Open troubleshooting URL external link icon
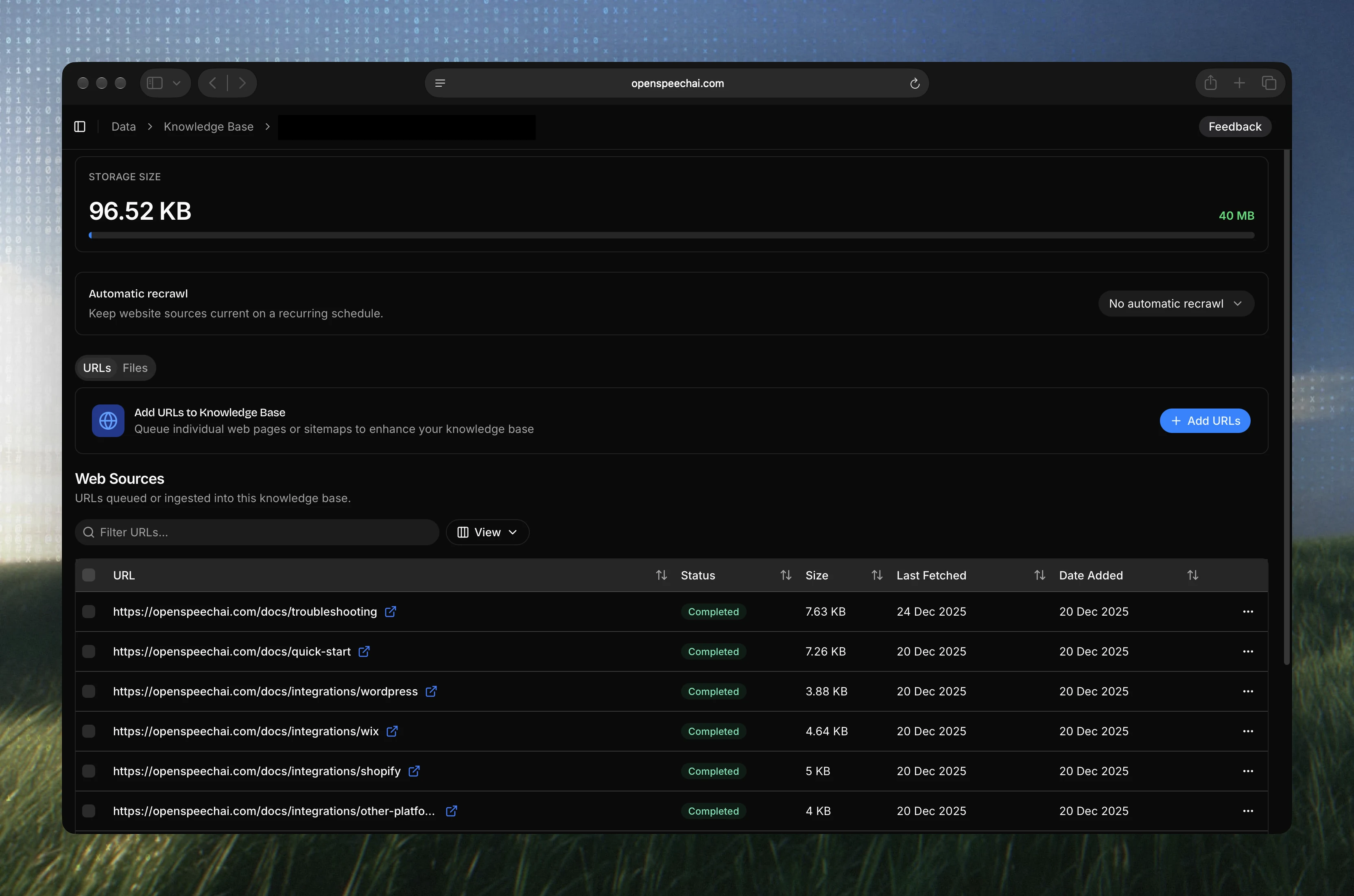1354x896 pixels. click(x=390, y=612)
